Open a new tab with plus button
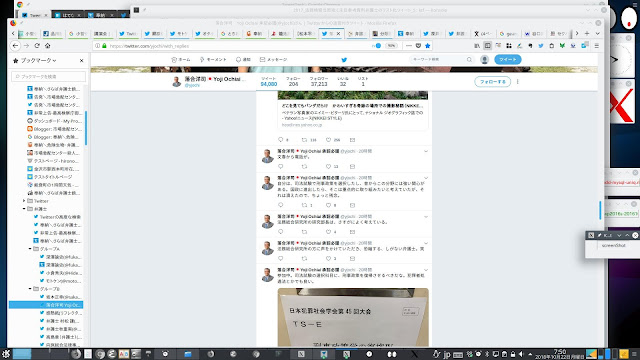 pyautogui.click(x=587, y=33)
